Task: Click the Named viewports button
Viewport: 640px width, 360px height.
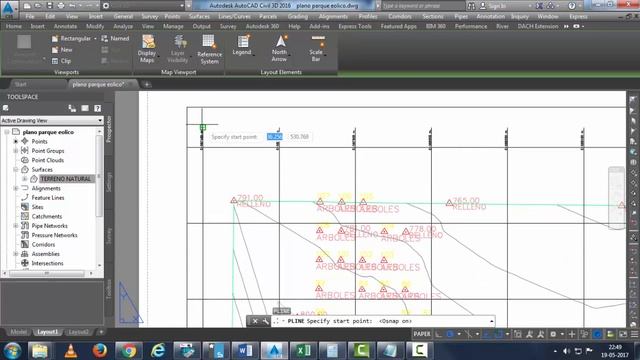Action: tap(115, 38)
